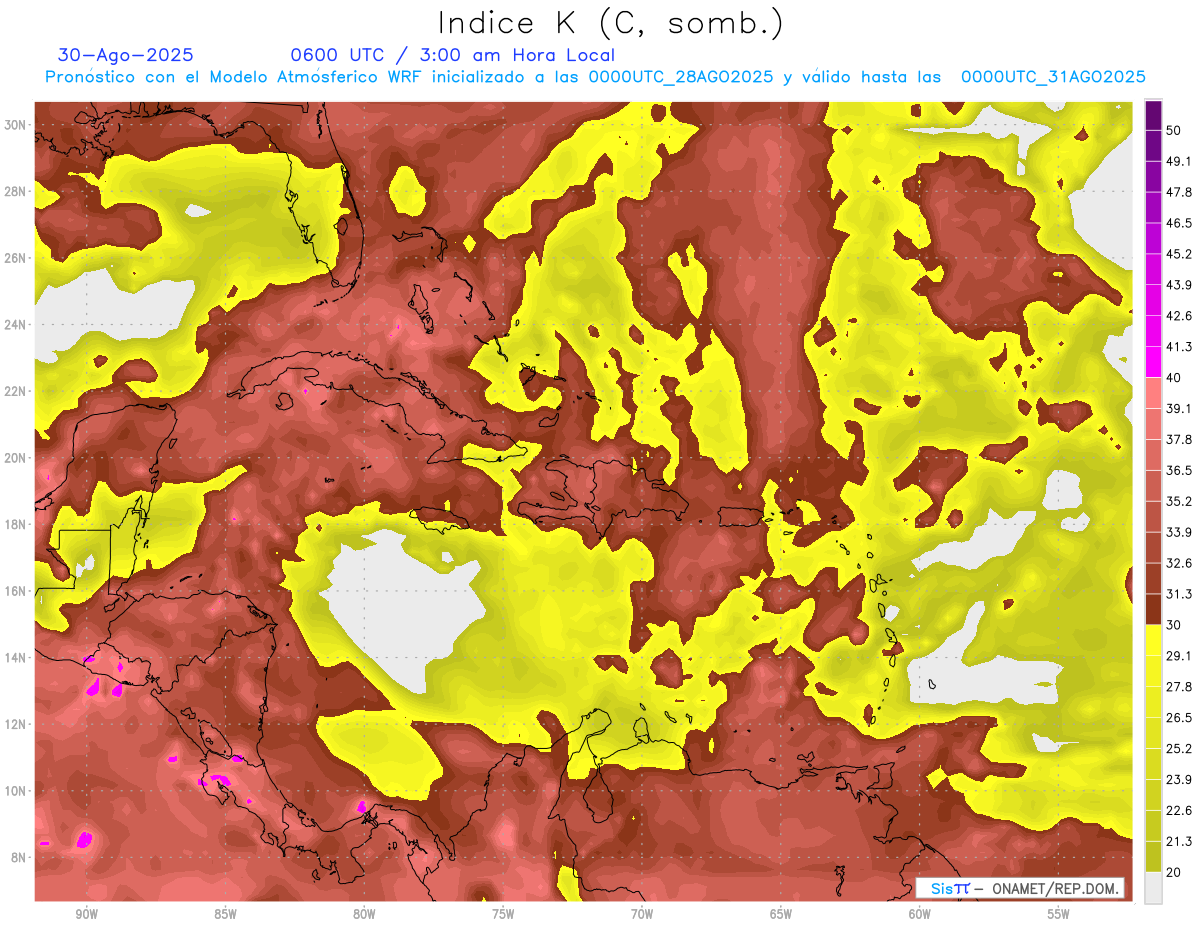Click the '8N' latitude label

19,858
